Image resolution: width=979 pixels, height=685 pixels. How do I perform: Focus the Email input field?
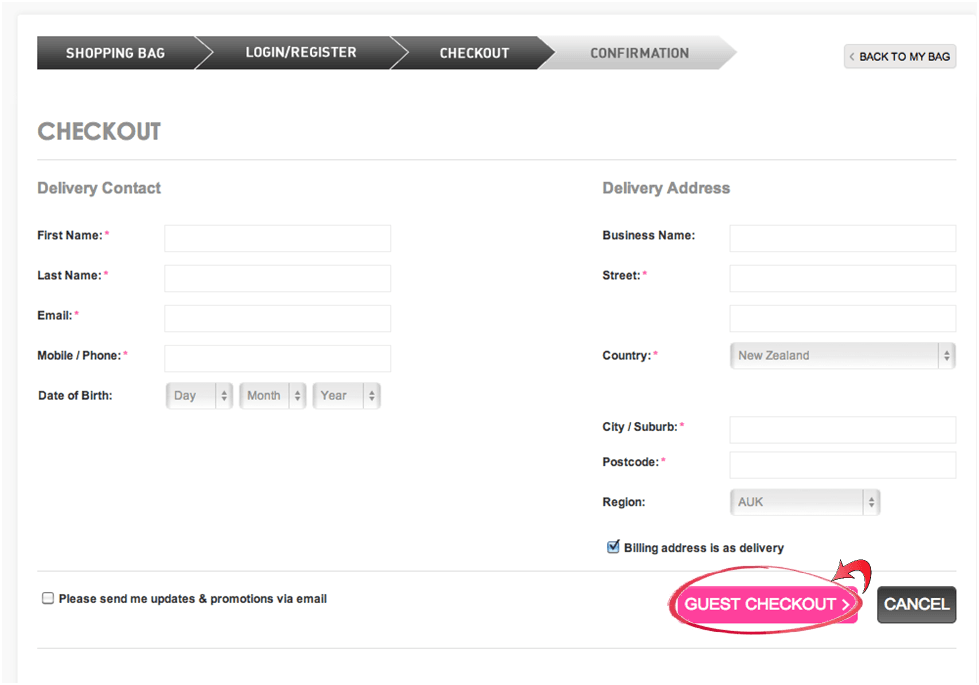tap(277, 318)
